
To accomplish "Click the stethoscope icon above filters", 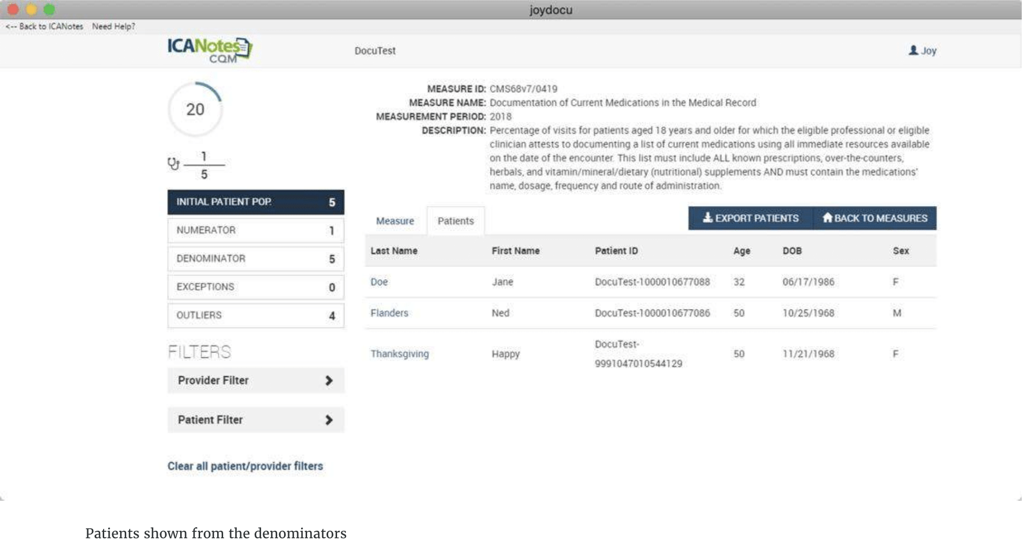I will [x=174, y=164].
